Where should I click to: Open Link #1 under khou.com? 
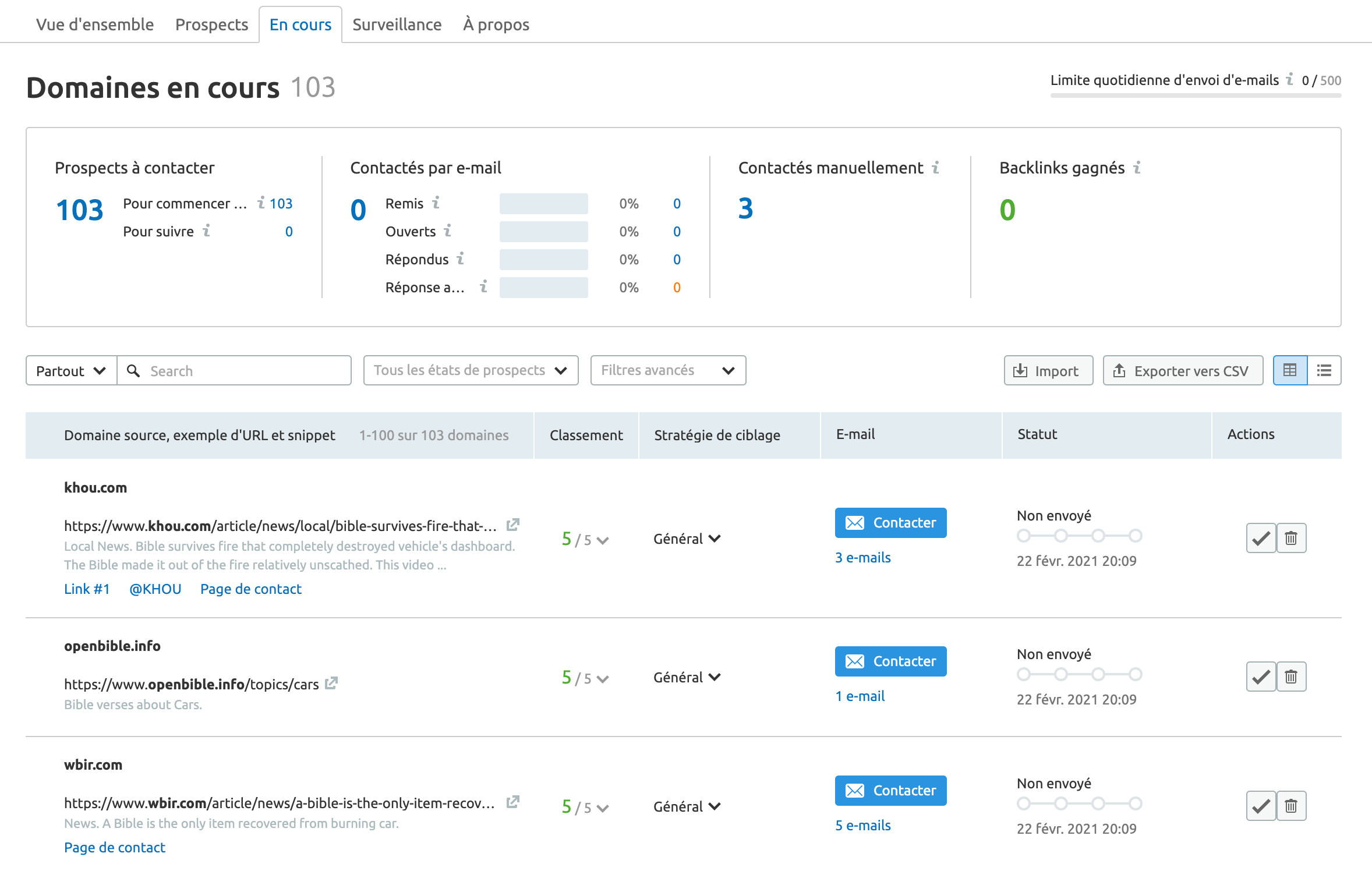[87, 589]
